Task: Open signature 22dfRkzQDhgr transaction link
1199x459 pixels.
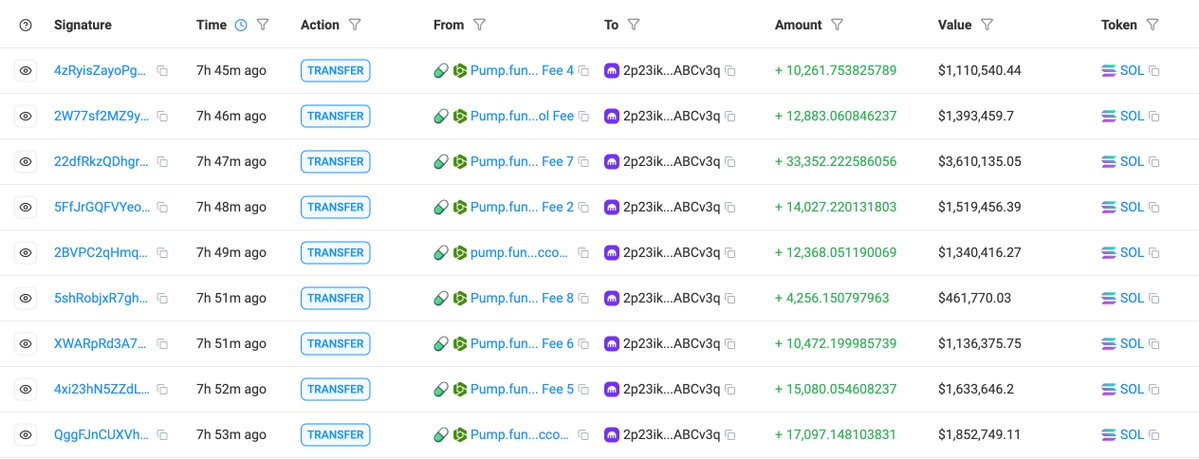Action: (102, 161)
